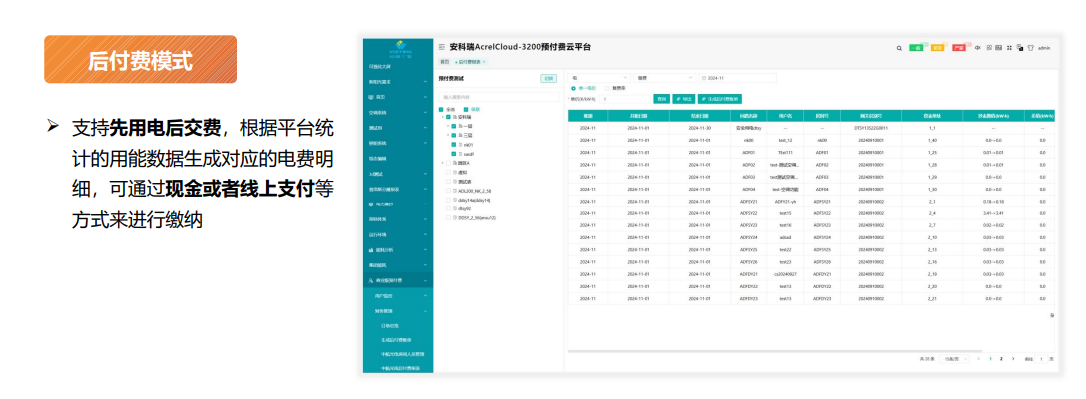Collapse sidebar using the hamburger menu icon

point(442,47)
